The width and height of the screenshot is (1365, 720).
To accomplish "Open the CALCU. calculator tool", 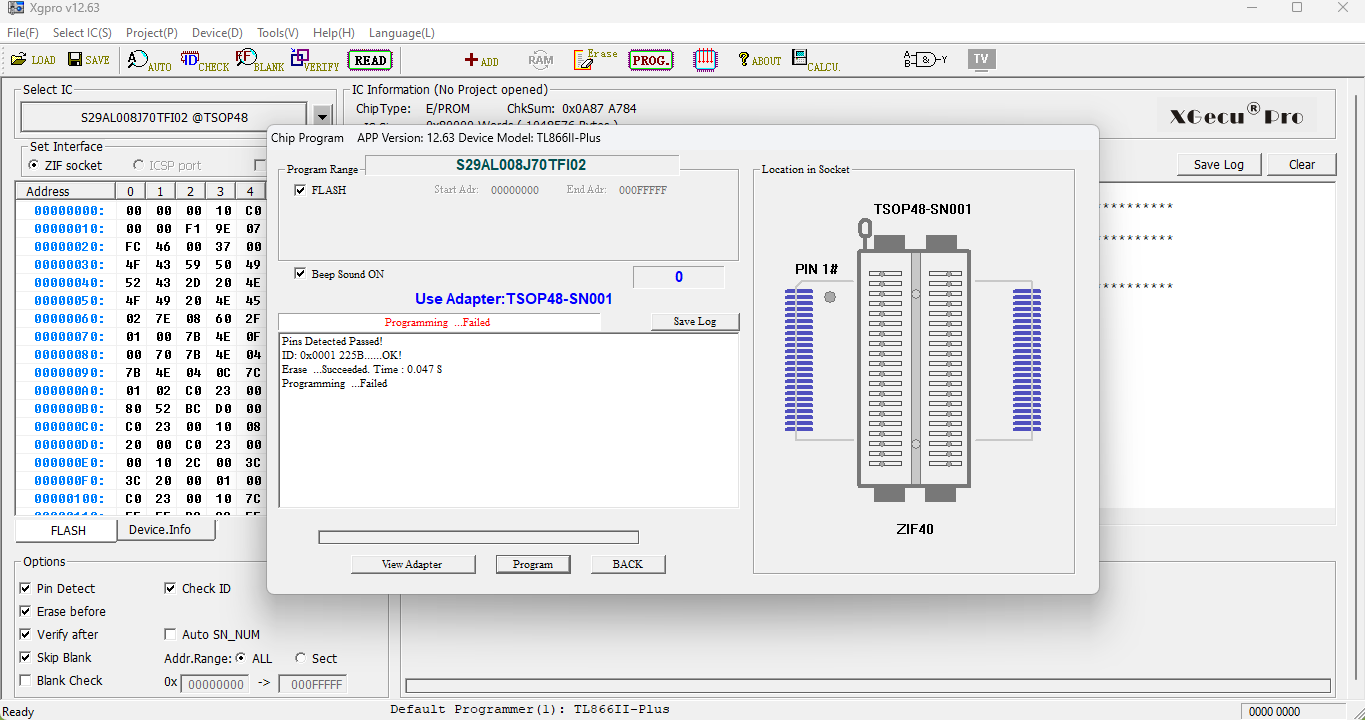I will tap(816, 60).
